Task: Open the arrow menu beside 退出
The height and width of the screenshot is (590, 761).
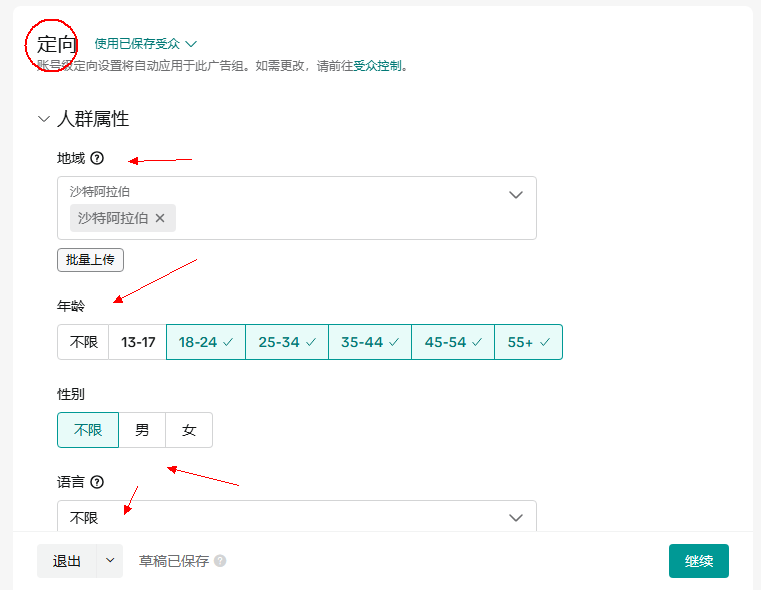Action: click(x=110, y=561)
